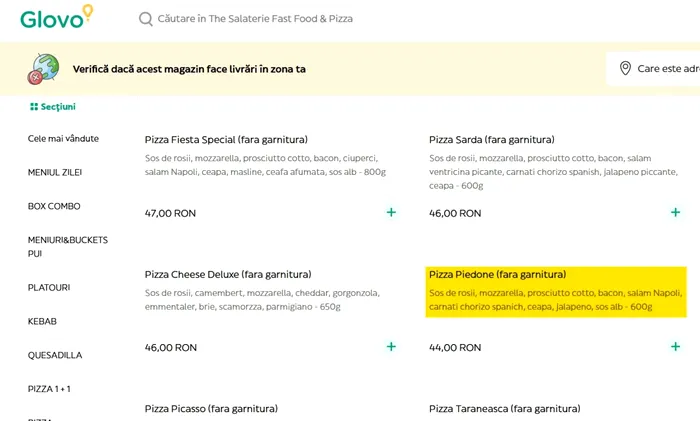Image resolution: width=700 pixels, height=421 pixels.
Task: Jump to the KEBAB section
Action: point(42,321)
